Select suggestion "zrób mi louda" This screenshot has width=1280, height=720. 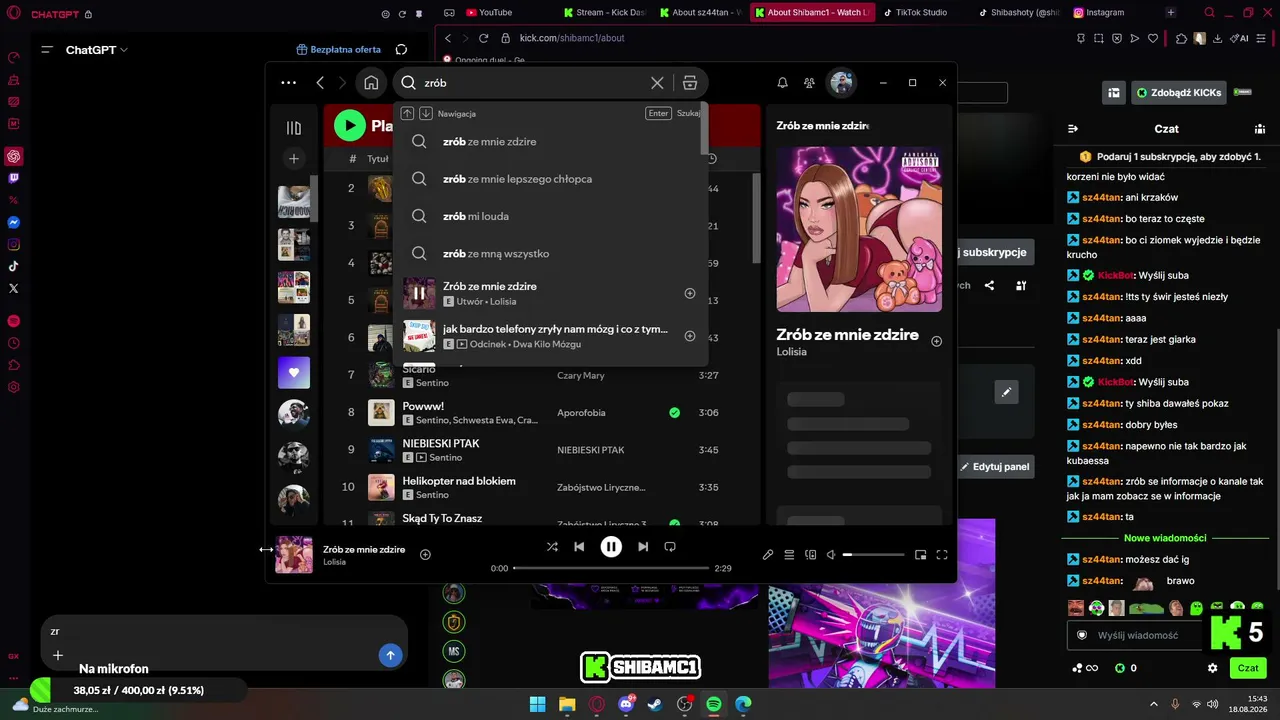[550, 216]
